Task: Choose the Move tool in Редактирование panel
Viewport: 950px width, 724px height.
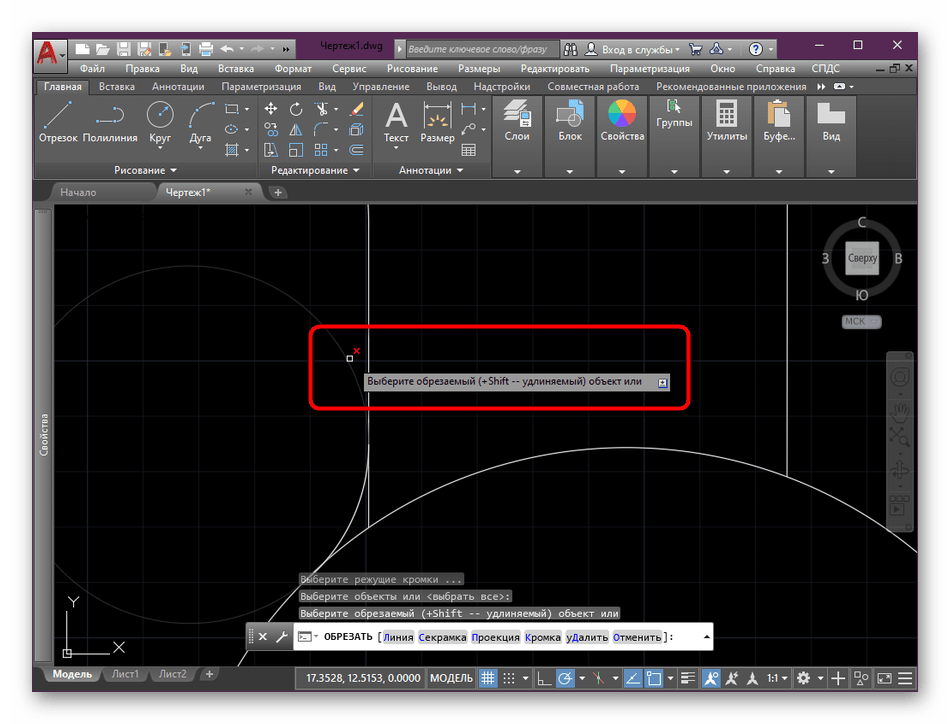Action: point(271,109)
